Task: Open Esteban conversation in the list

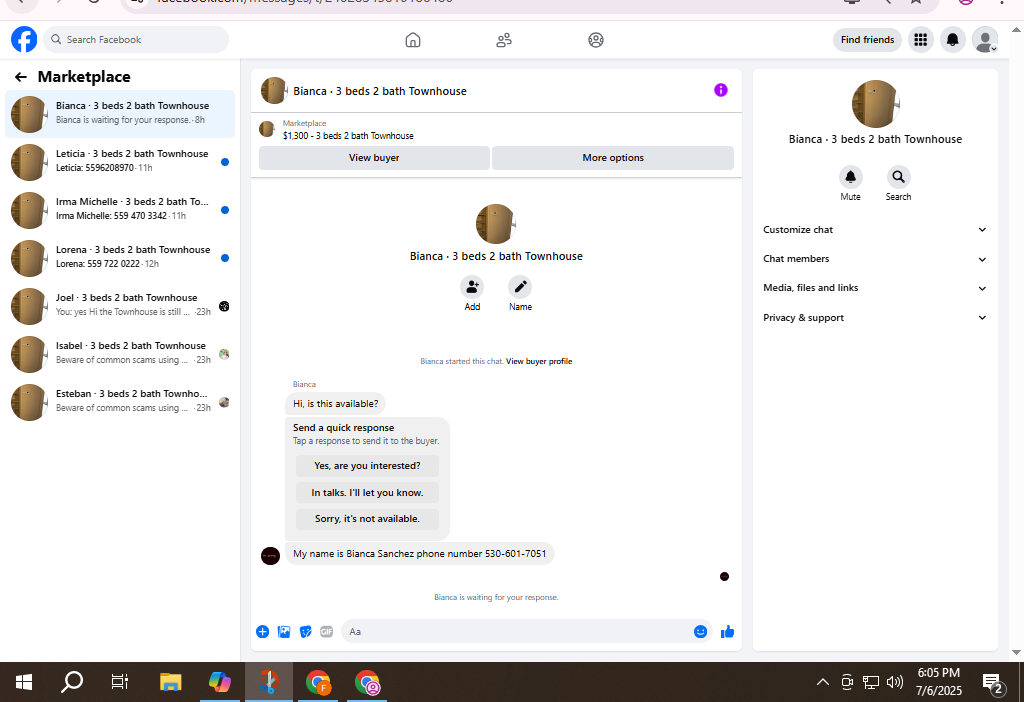Action: click(120, 402)
